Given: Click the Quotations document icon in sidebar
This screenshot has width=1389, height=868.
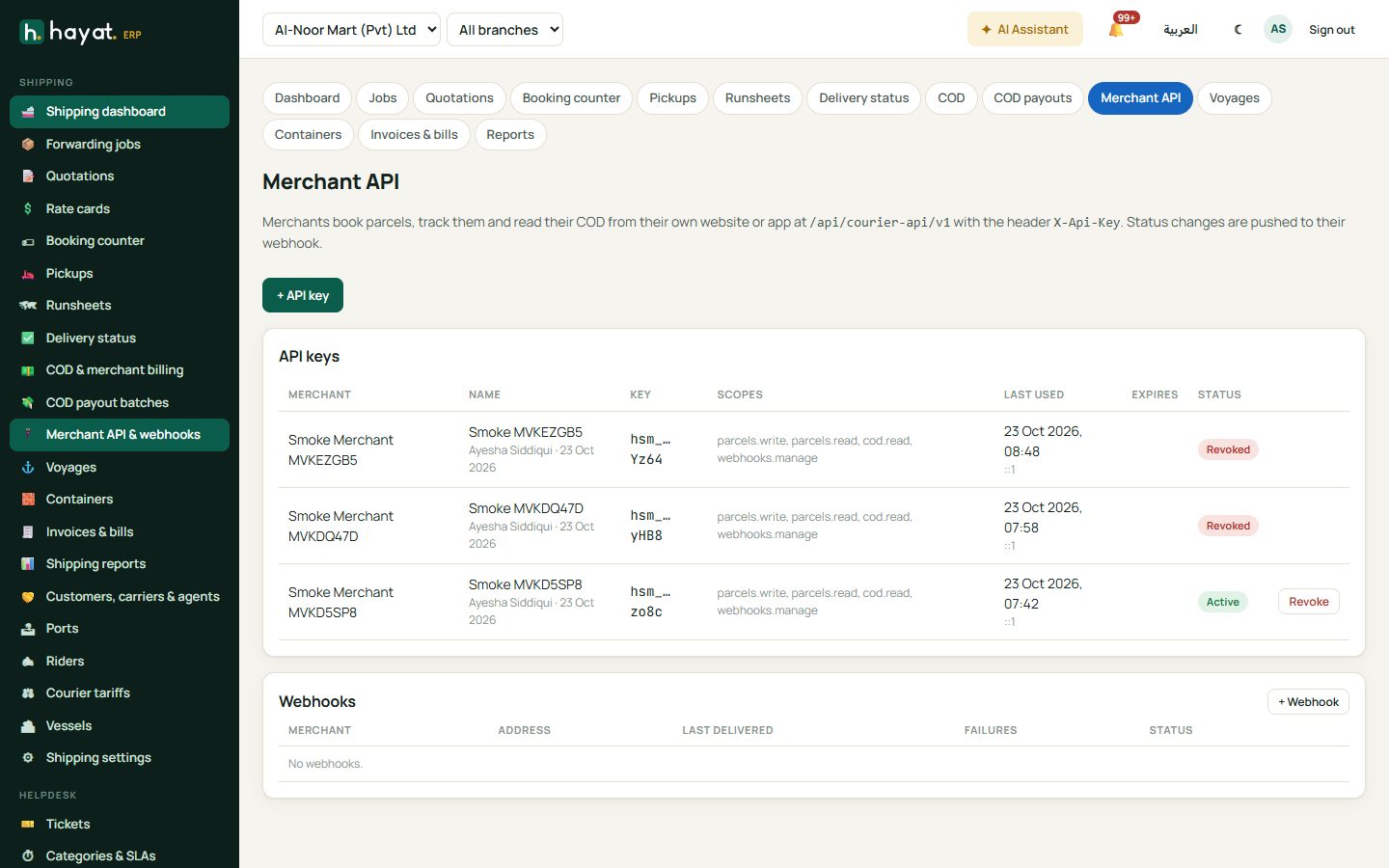Looking at the screenshot, I should pos(28,176).
